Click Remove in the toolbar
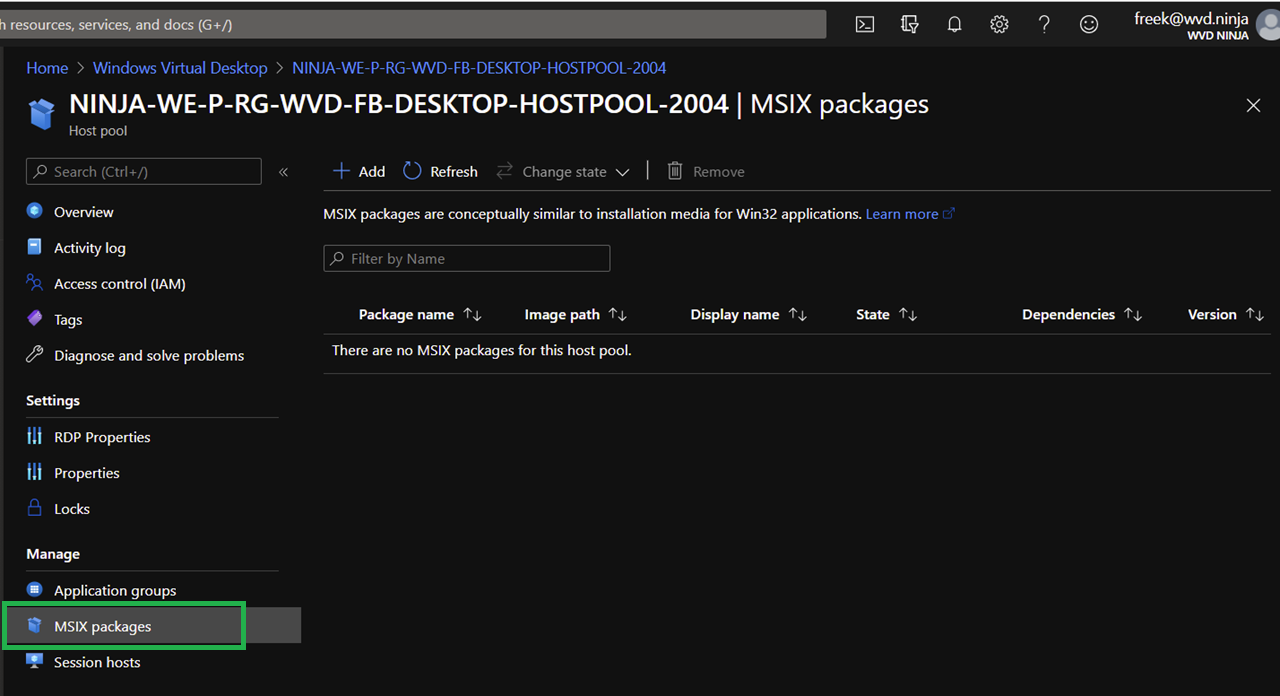The height and width of the screenshot is (696, 1280). pos(706,172)
